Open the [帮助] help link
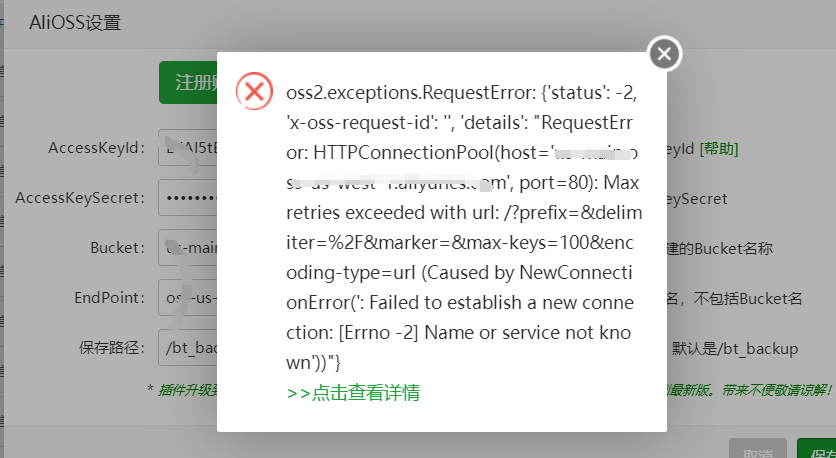Viewport: 836px width, 458px height. point(719,149)
